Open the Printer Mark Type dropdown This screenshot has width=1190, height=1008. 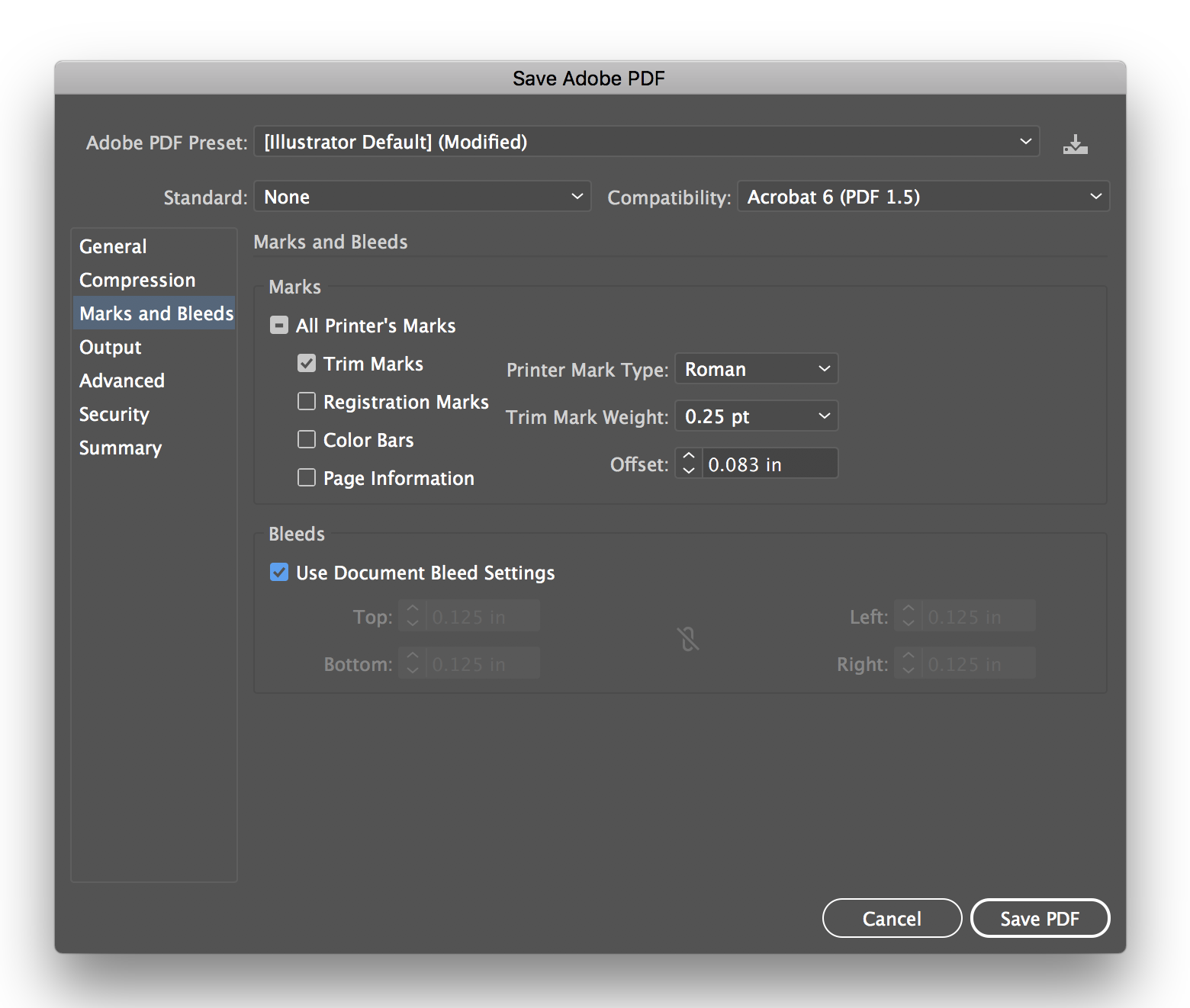coord(757,369)
